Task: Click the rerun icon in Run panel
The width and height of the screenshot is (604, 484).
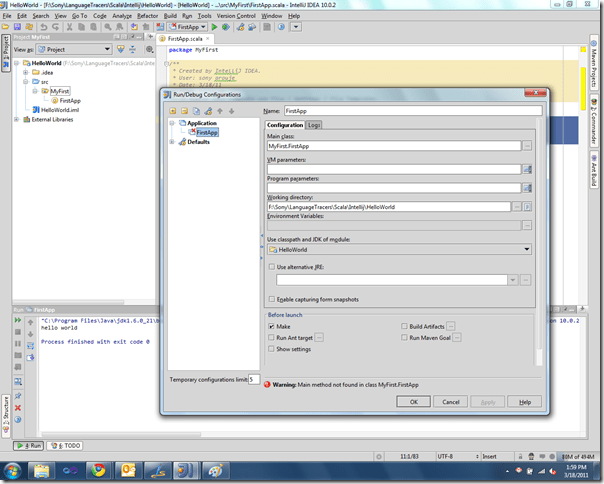Action: [17, 320]
